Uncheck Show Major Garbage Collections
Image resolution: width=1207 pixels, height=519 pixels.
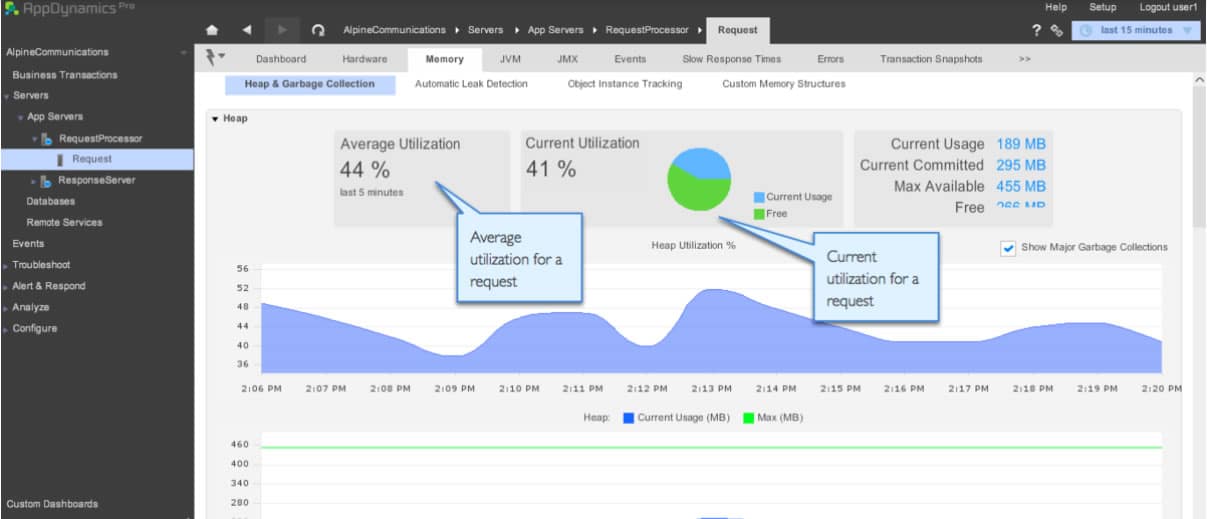1008,248
